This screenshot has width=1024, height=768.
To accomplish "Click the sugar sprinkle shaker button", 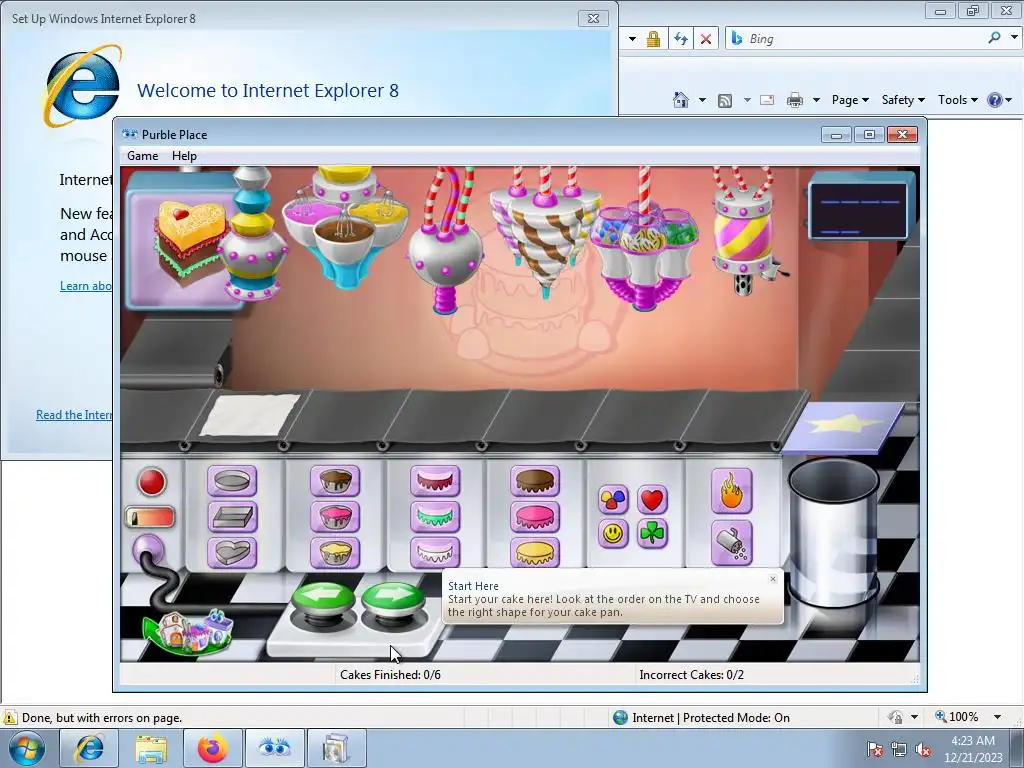I will [x=731, y=543].
